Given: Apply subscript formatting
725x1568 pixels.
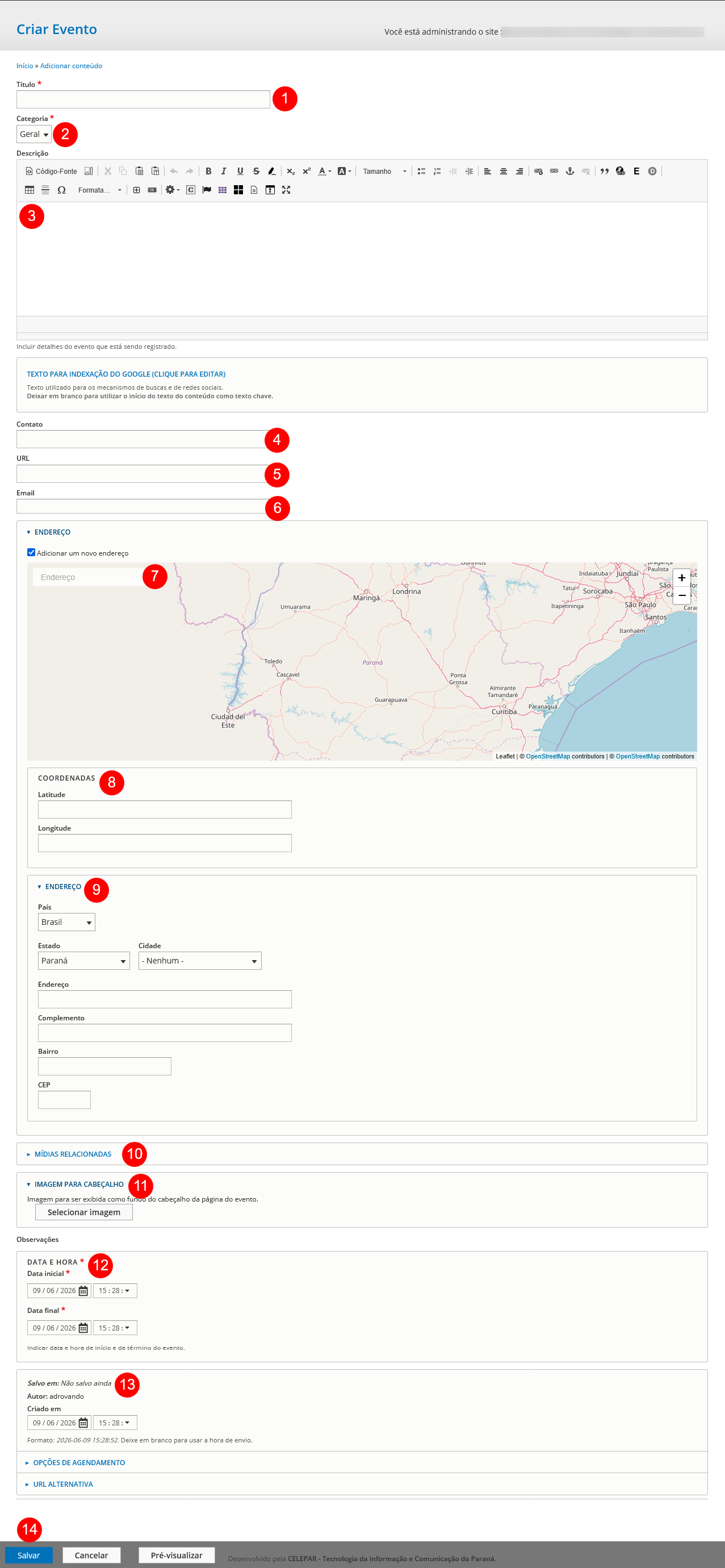Looking at the screenshot, I should (x=291, y=171).
